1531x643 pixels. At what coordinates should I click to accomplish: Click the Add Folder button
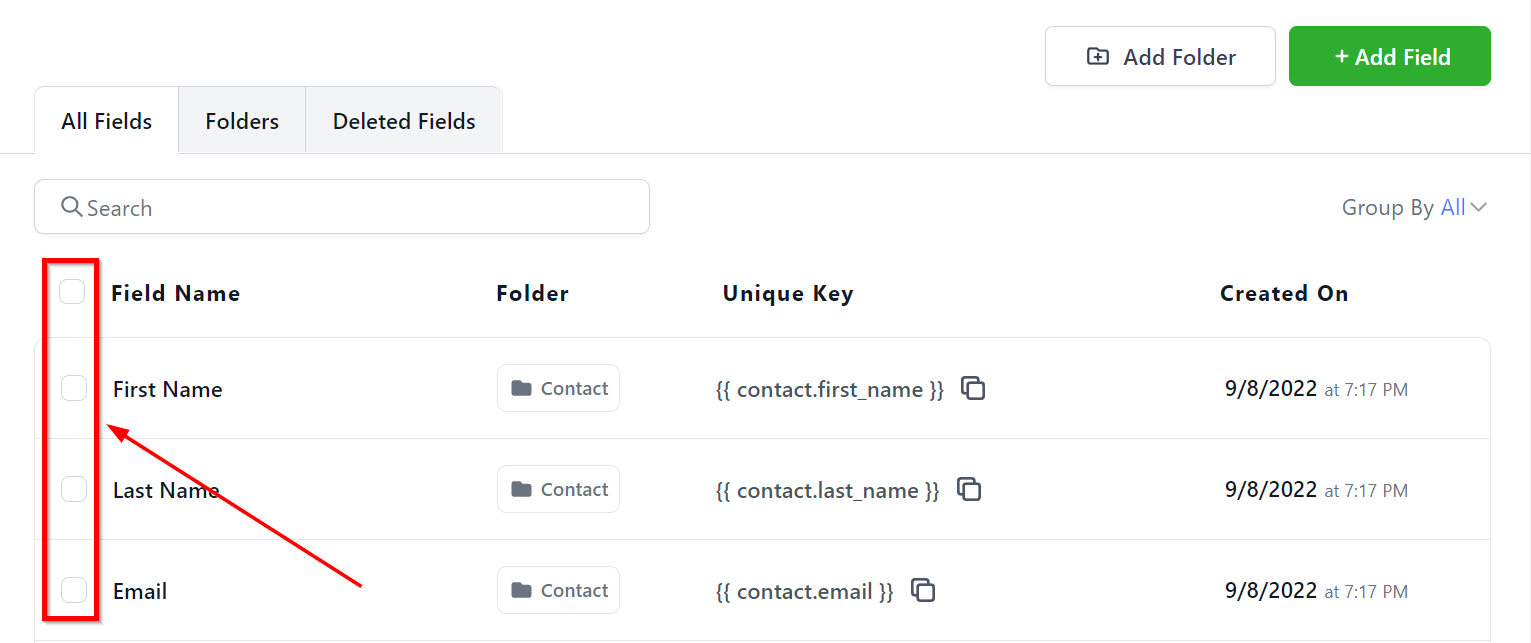(1160, 57)
